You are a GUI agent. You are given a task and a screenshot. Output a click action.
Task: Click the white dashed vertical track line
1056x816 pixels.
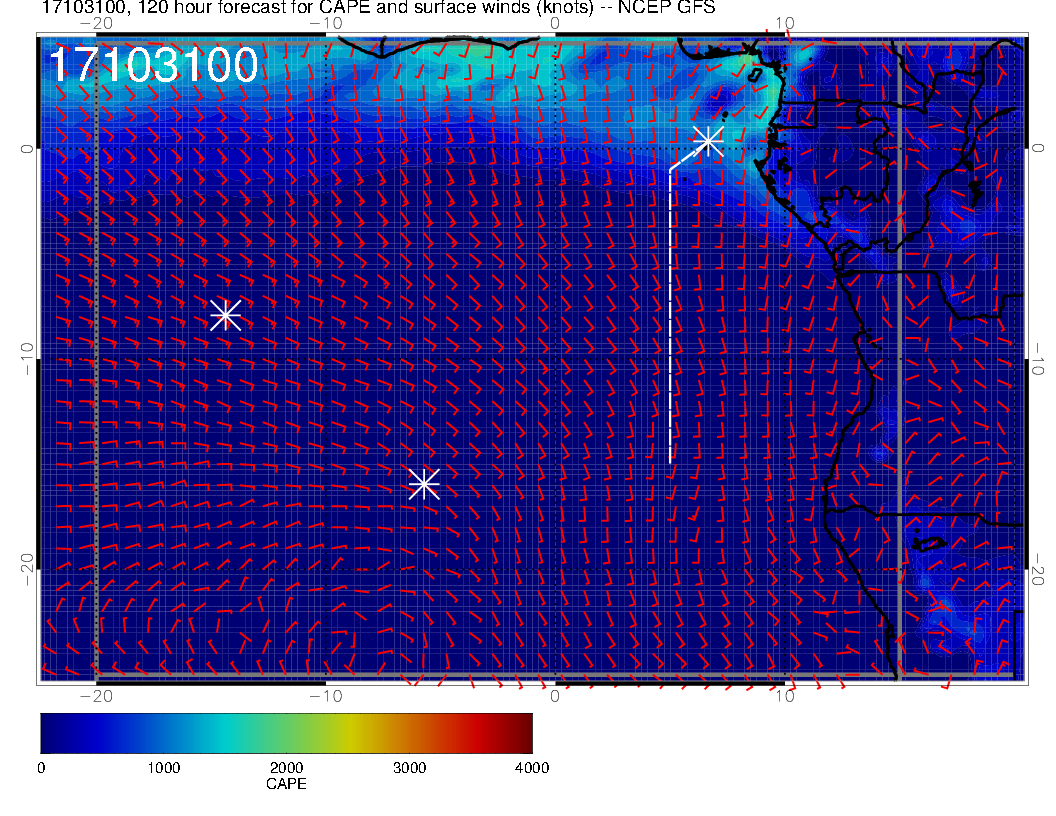tap(670, 320)
